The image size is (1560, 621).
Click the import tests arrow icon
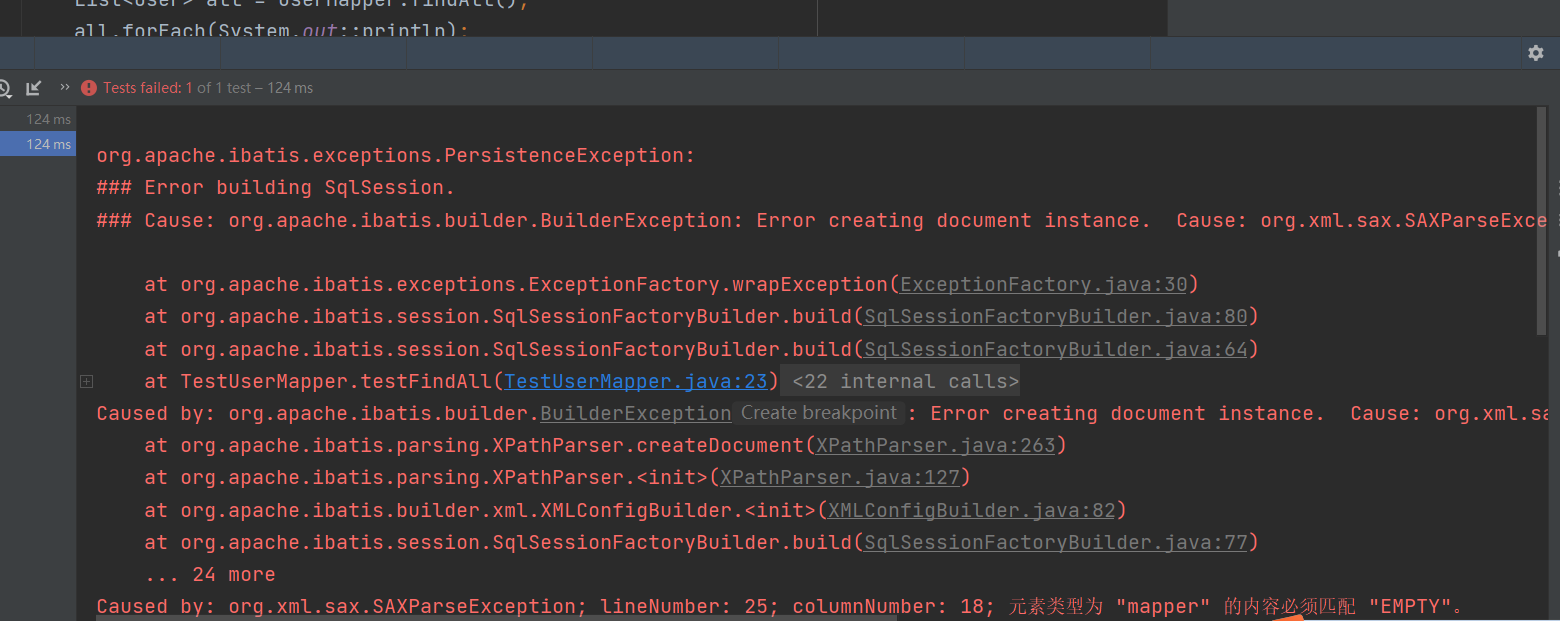[x=34, y=88]
